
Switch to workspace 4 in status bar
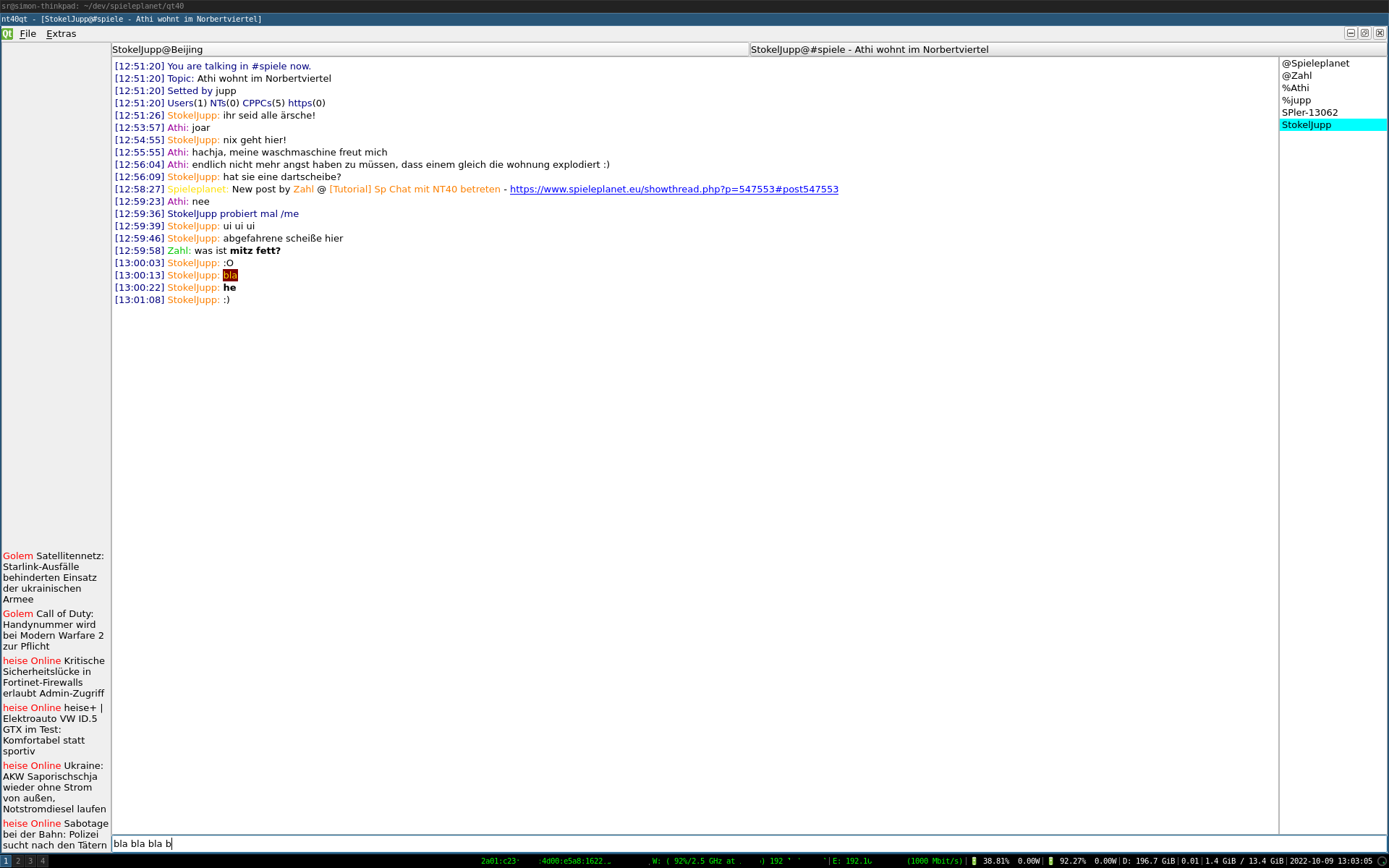[x=43, y=861]
